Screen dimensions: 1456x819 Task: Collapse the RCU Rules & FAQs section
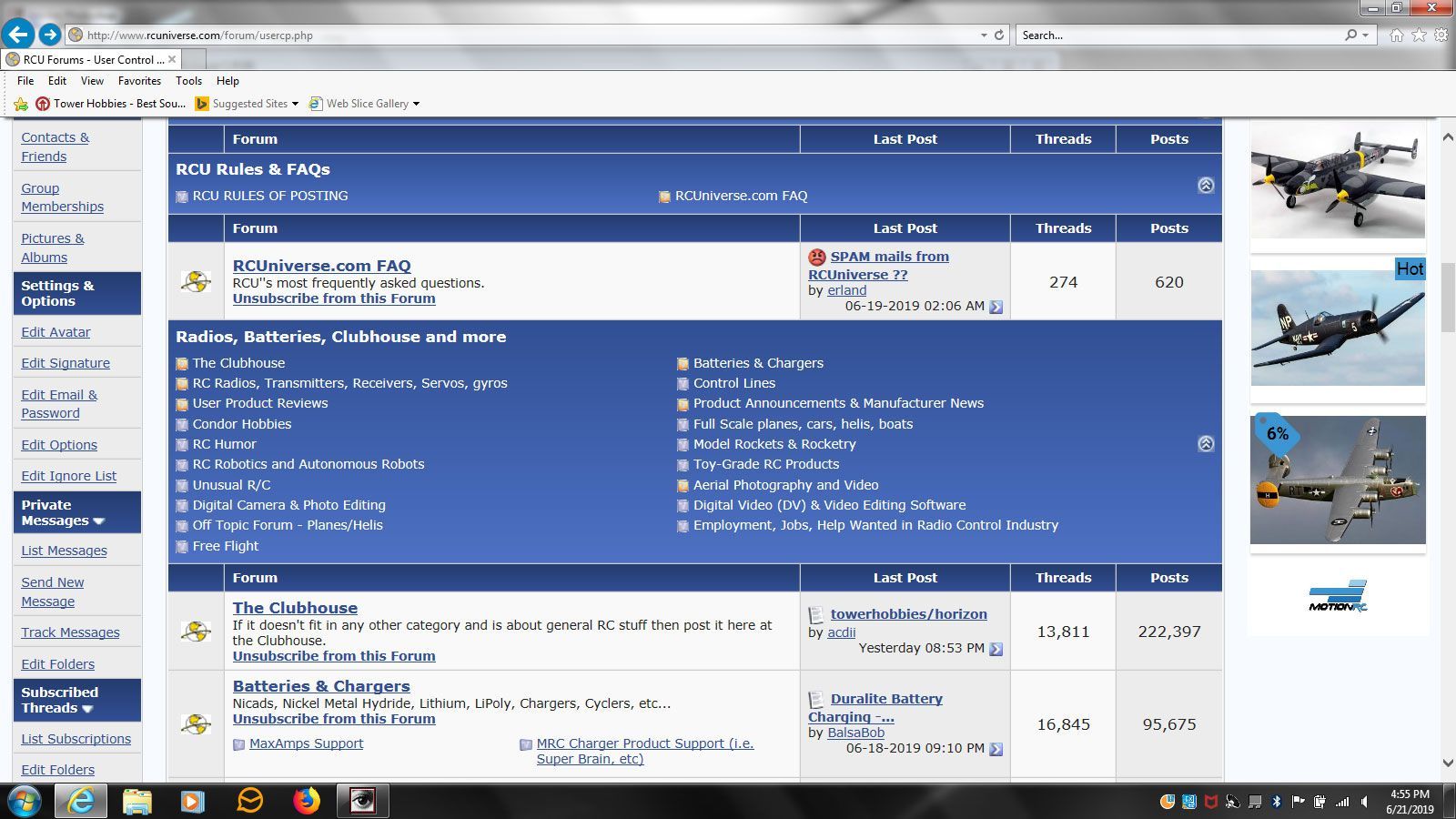coord(1205,185)
